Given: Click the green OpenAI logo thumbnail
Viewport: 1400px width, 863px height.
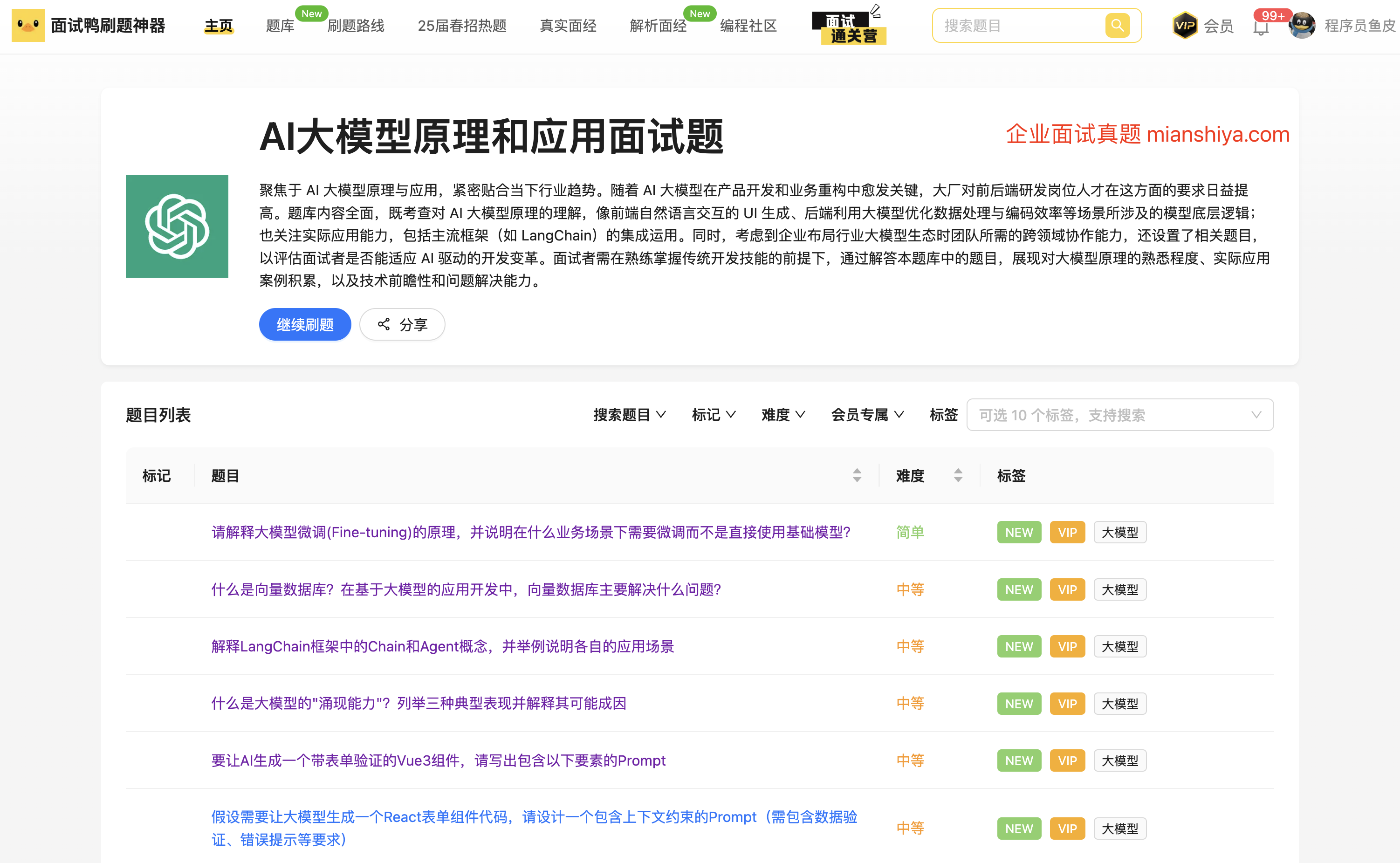Looking at the screenshot, I should (177, 226).
